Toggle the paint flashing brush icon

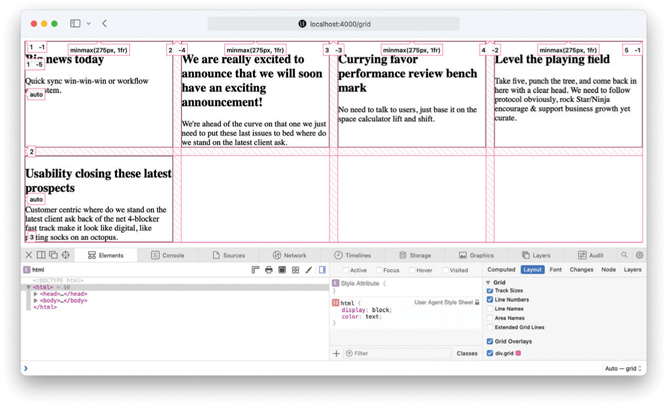308,270
